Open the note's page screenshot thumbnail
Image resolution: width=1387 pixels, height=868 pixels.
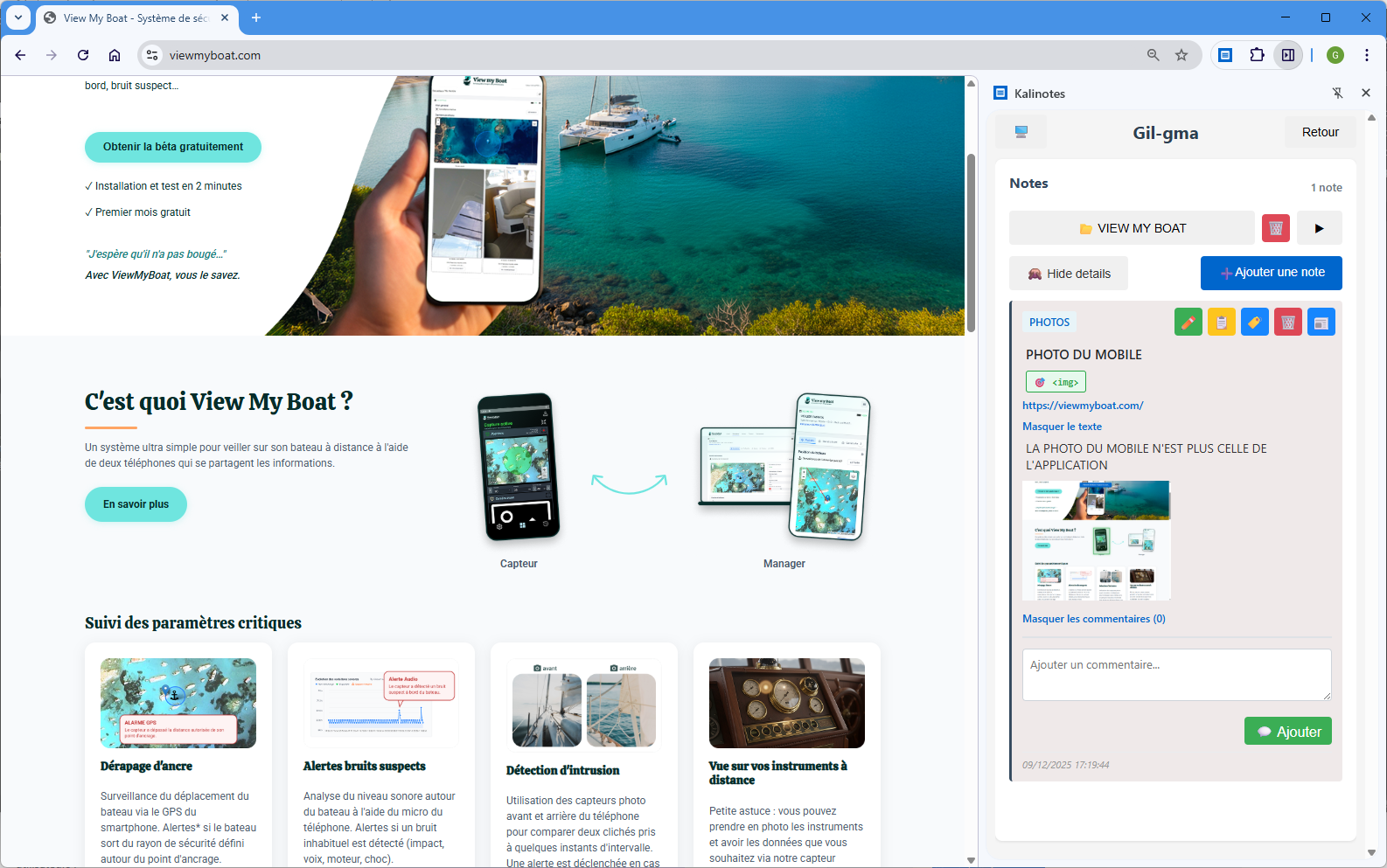1097,540
